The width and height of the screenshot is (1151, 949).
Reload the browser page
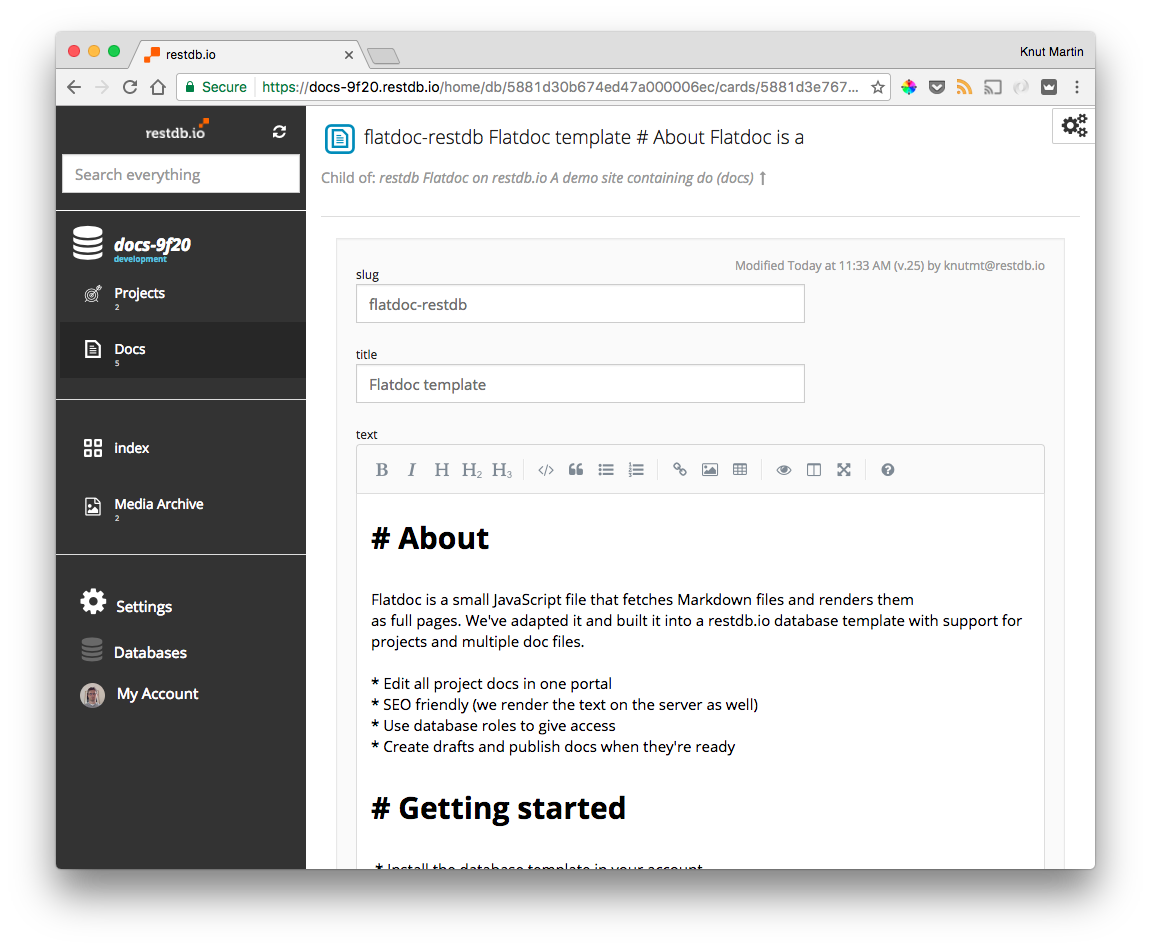point(130,87)
